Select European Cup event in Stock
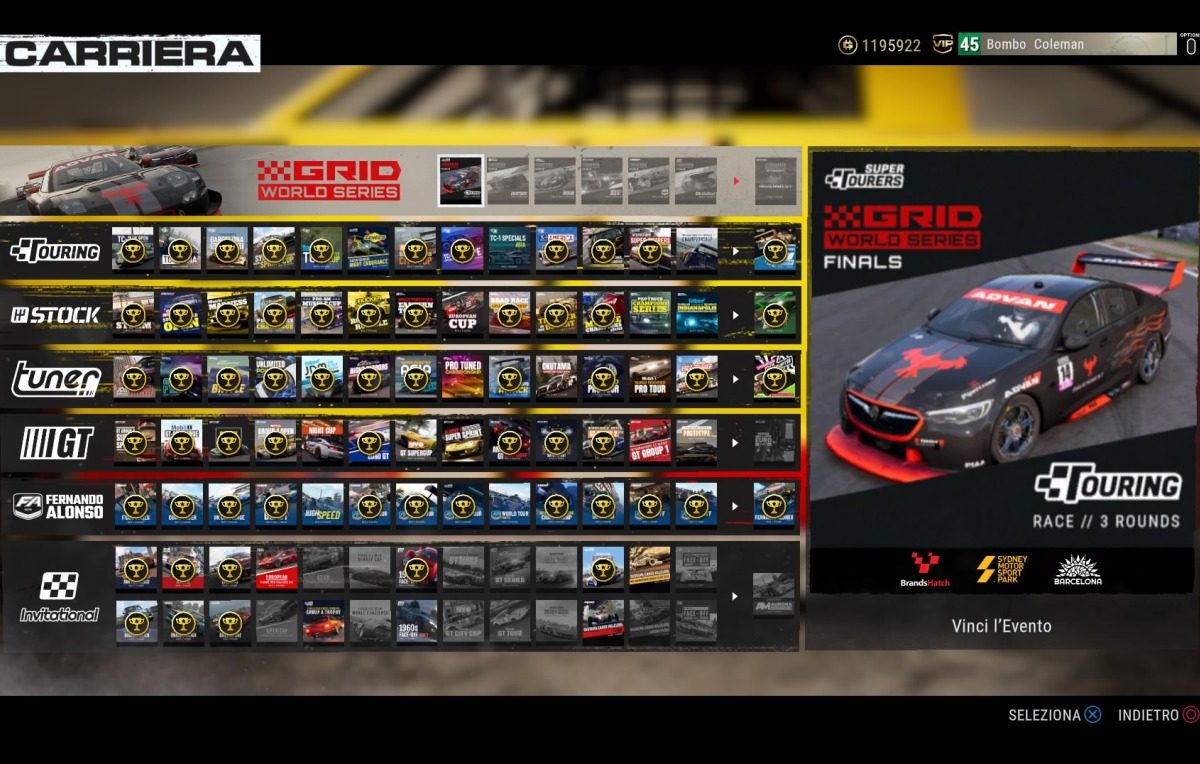1200x764 pixels. click(x=462, y=314)
